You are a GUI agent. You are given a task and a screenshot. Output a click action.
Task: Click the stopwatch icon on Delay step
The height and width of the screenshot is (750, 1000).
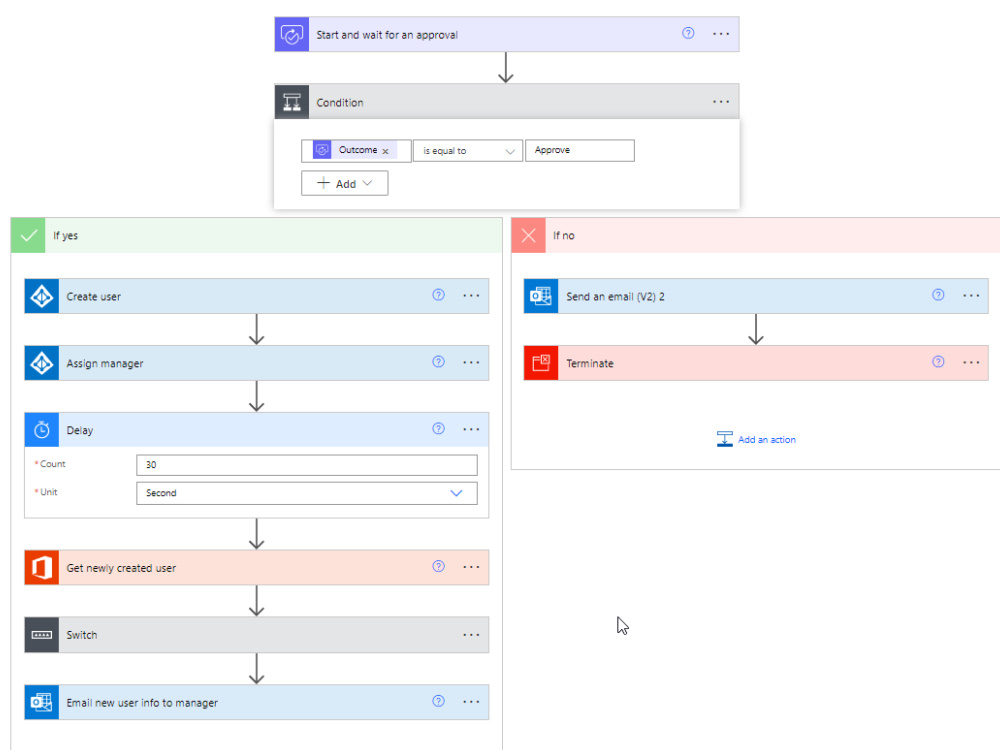pyautogui.click(x=41, y=430)
